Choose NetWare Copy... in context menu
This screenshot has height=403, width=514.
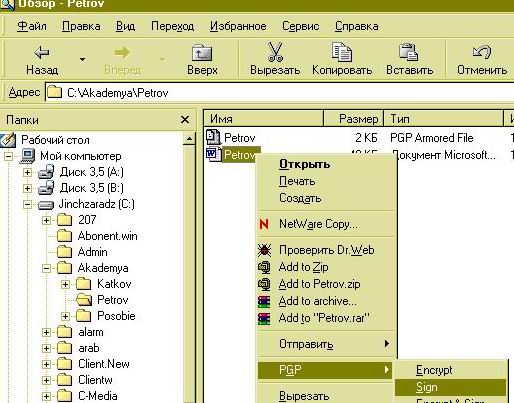pyautogui.click(x=327, y=224)
